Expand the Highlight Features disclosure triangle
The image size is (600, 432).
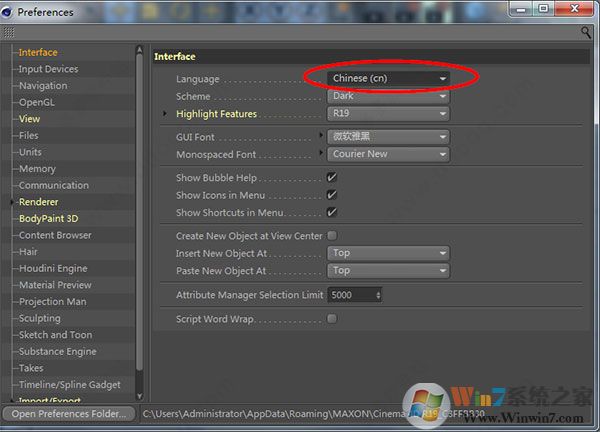pos(167,115)
